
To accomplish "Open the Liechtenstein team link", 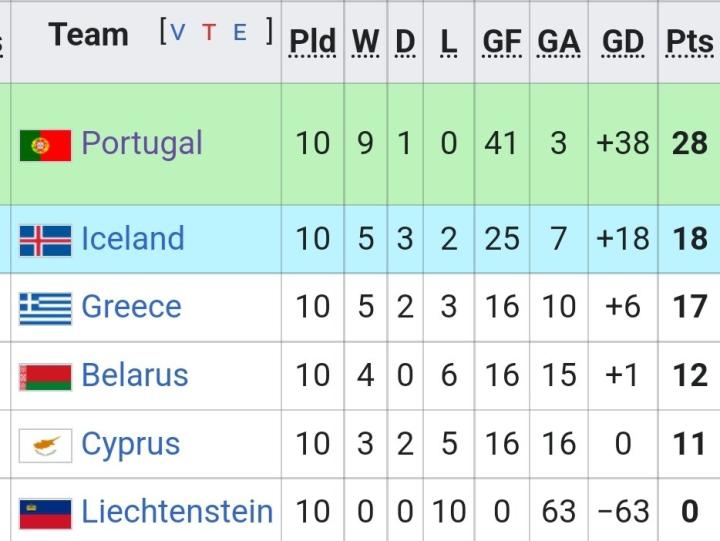I will click(x=177, y=512).
